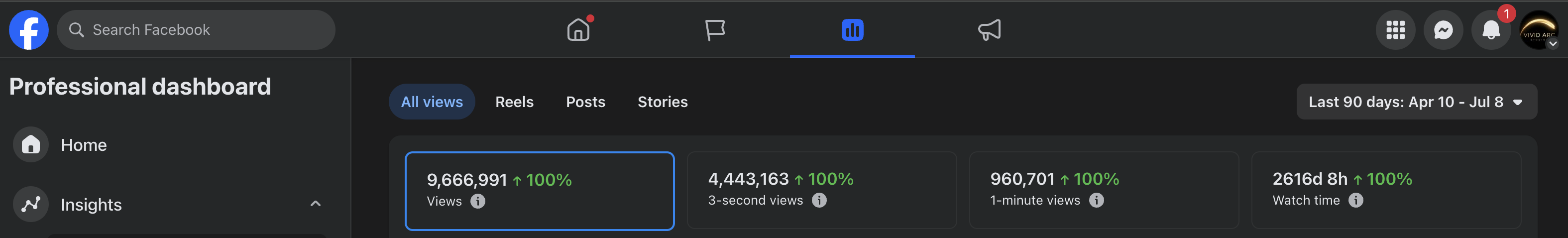Screen dimensions: 1568x238
Task: Click the info icon beside 3-second views
Action: click(x=819, y=200)
